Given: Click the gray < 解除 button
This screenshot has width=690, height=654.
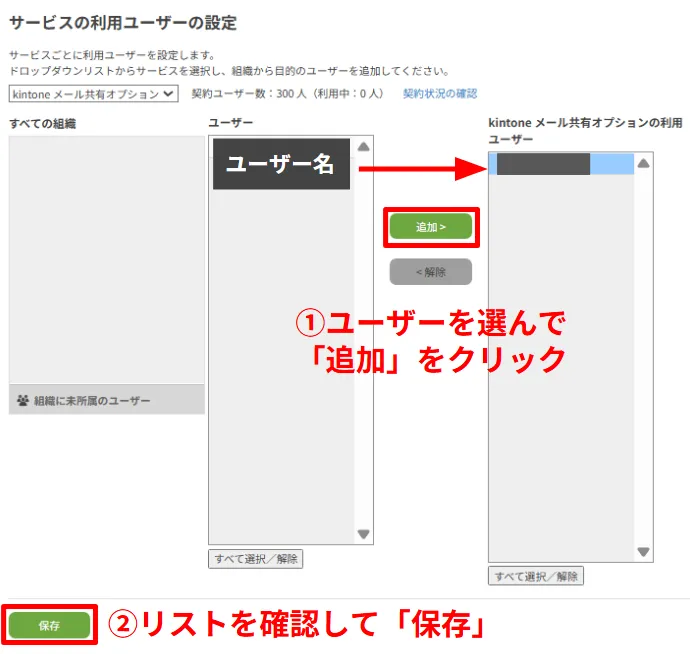Looking at the screenshot, I should pyautogui.click(x=430, y=272).
